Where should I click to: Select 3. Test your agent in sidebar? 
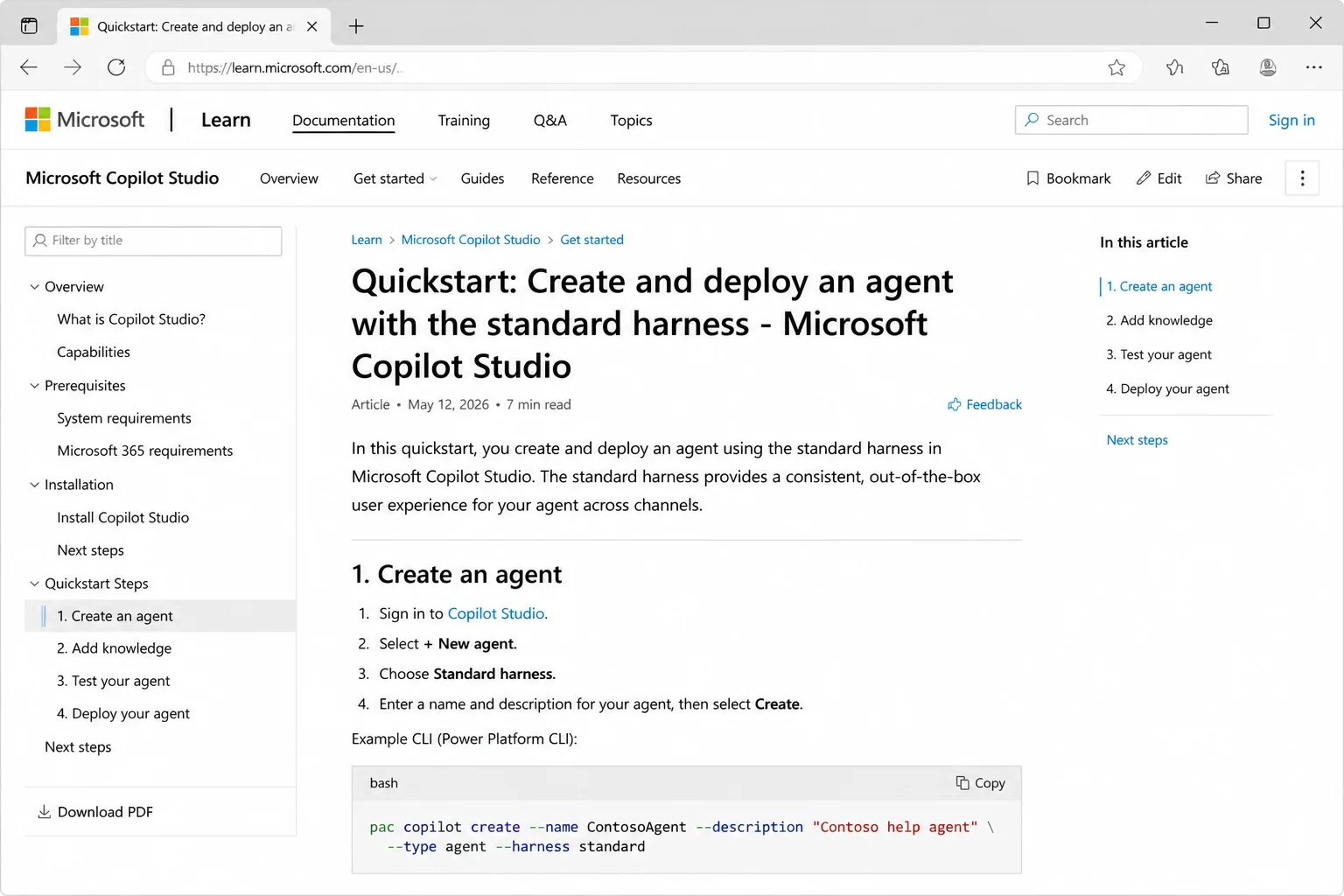pyautogui.click(x=114, y=681)
